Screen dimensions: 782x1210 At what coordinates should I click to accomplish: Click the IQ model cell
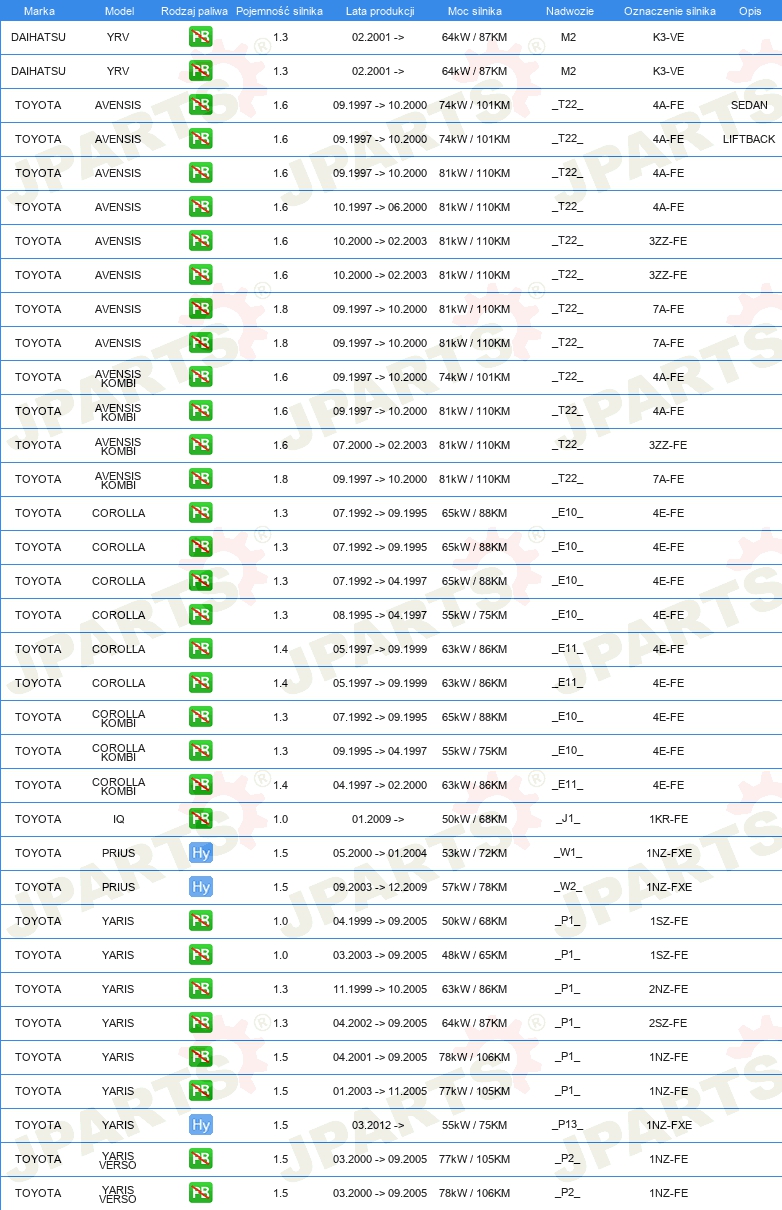(x=119, y=819)
